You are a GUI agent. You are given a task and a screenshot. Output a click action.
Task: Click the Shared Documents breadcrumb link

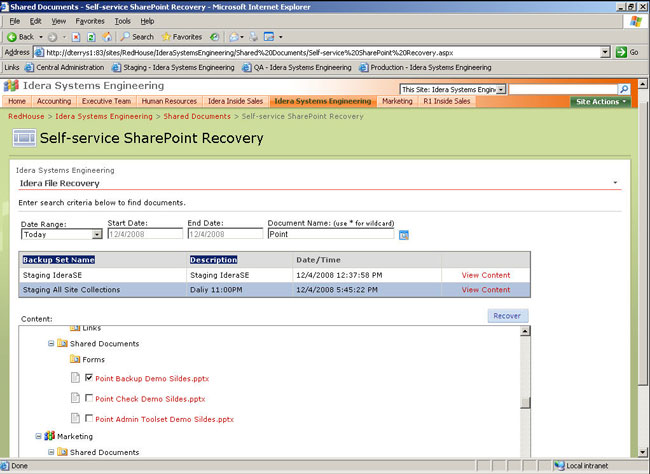pos(197,117)
